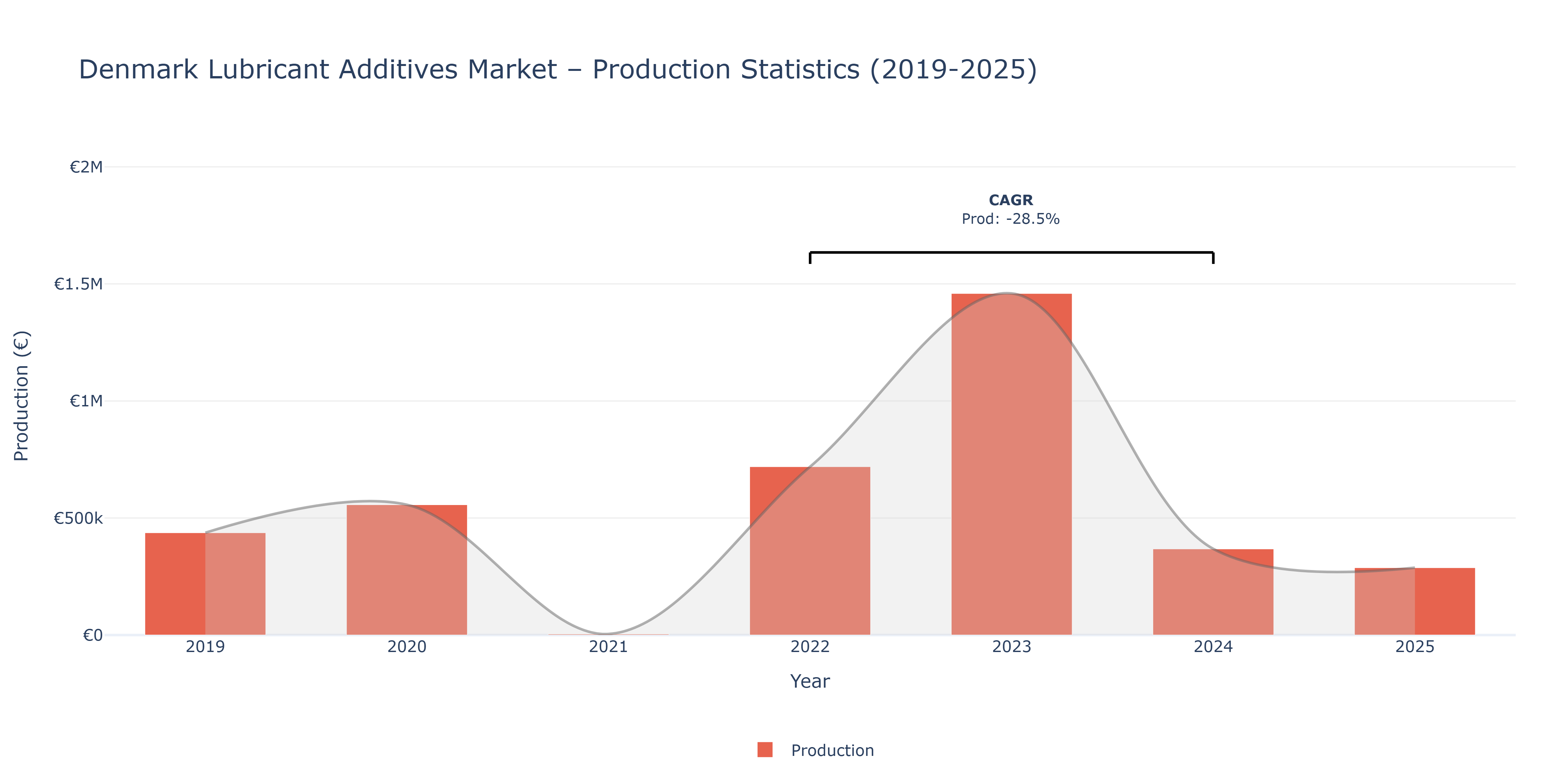
Task: Click the 2021 x-axis label
Action: click(608, 646)
